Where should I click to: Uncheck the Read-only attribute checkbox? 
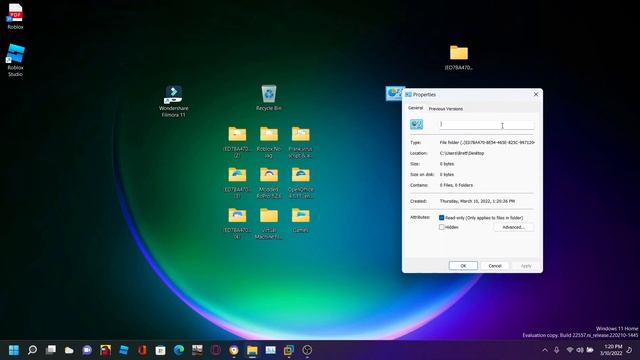tap(441, 218)
